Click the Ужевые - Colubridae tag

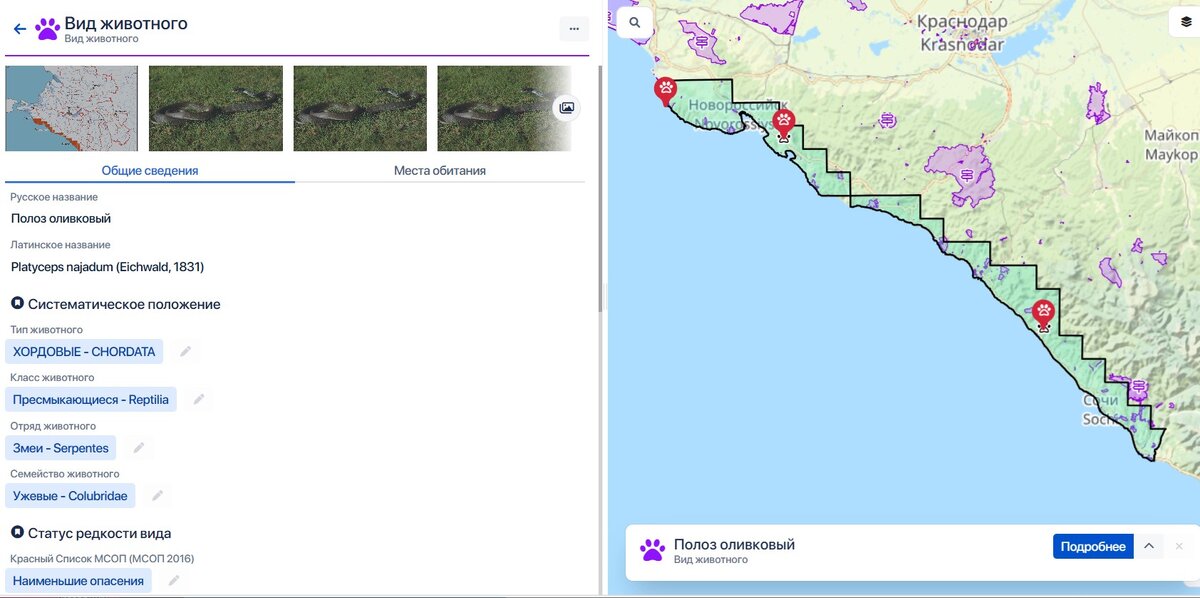click(70, 496)
